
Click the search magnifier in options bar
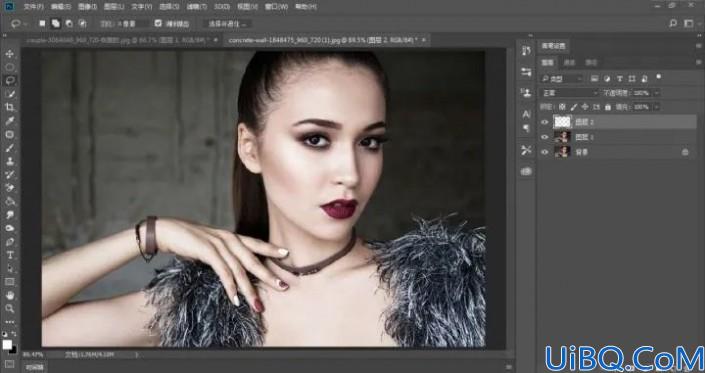coord(673,23)
